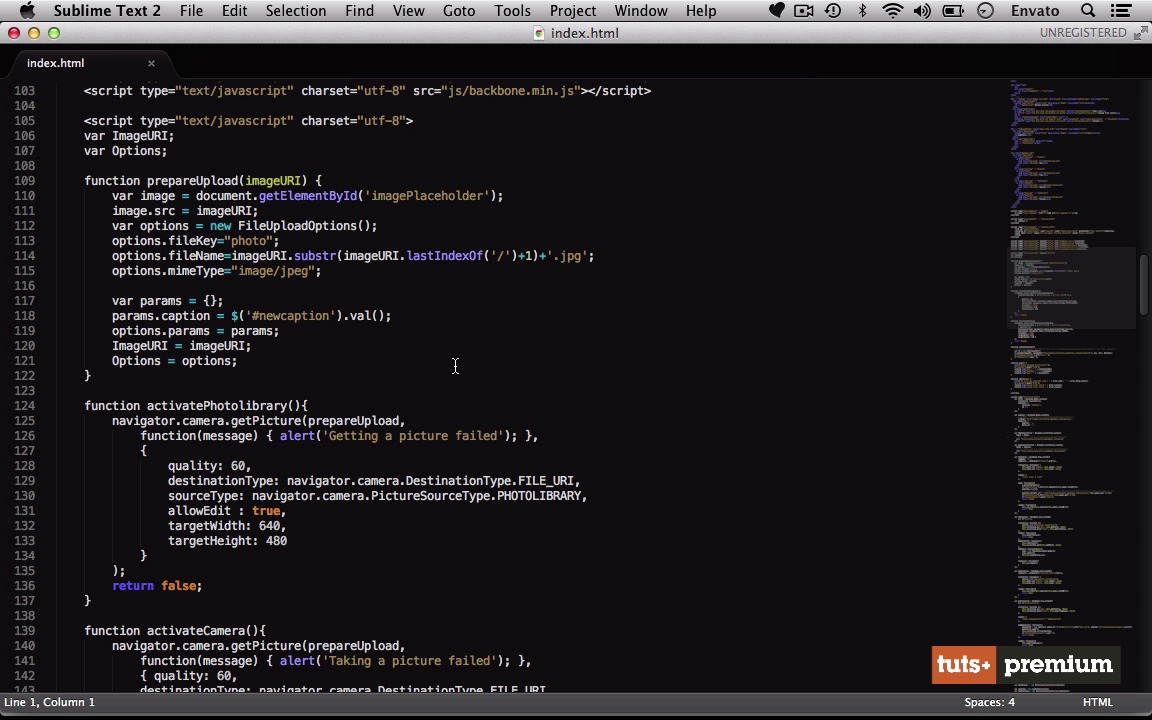Click 'FILE_URI' on line 129

[x=546, y=481]
